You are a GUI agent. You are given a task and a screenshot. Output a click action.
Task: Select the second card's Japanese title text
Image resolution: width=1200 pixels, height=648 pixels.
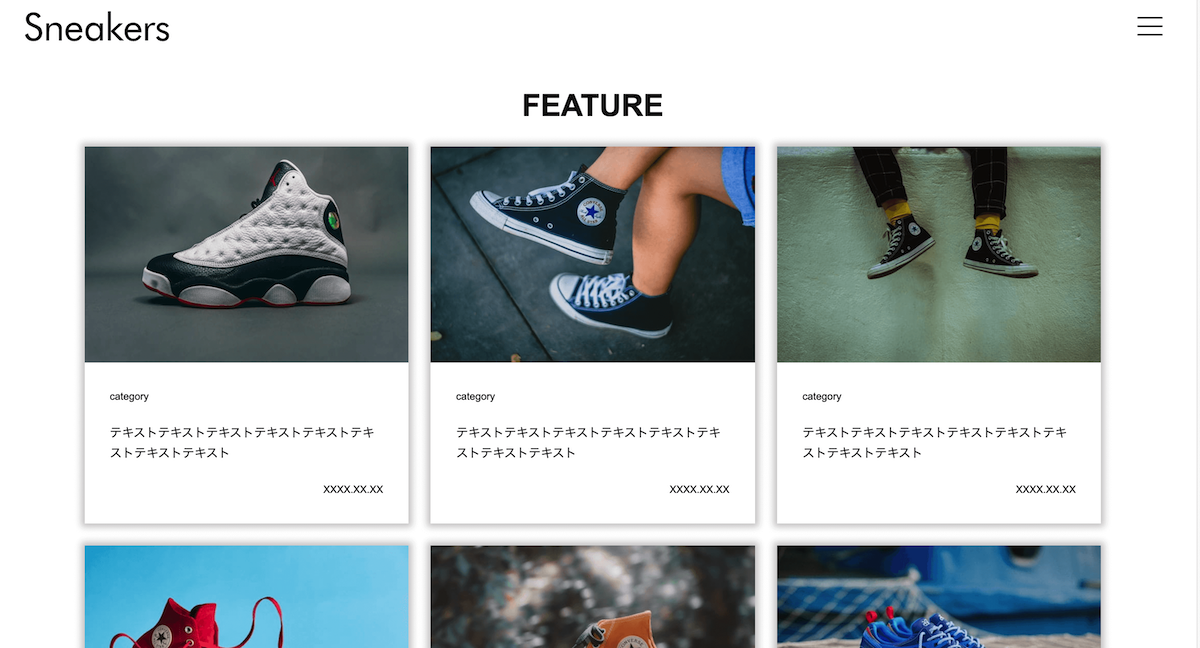(588, 442)
